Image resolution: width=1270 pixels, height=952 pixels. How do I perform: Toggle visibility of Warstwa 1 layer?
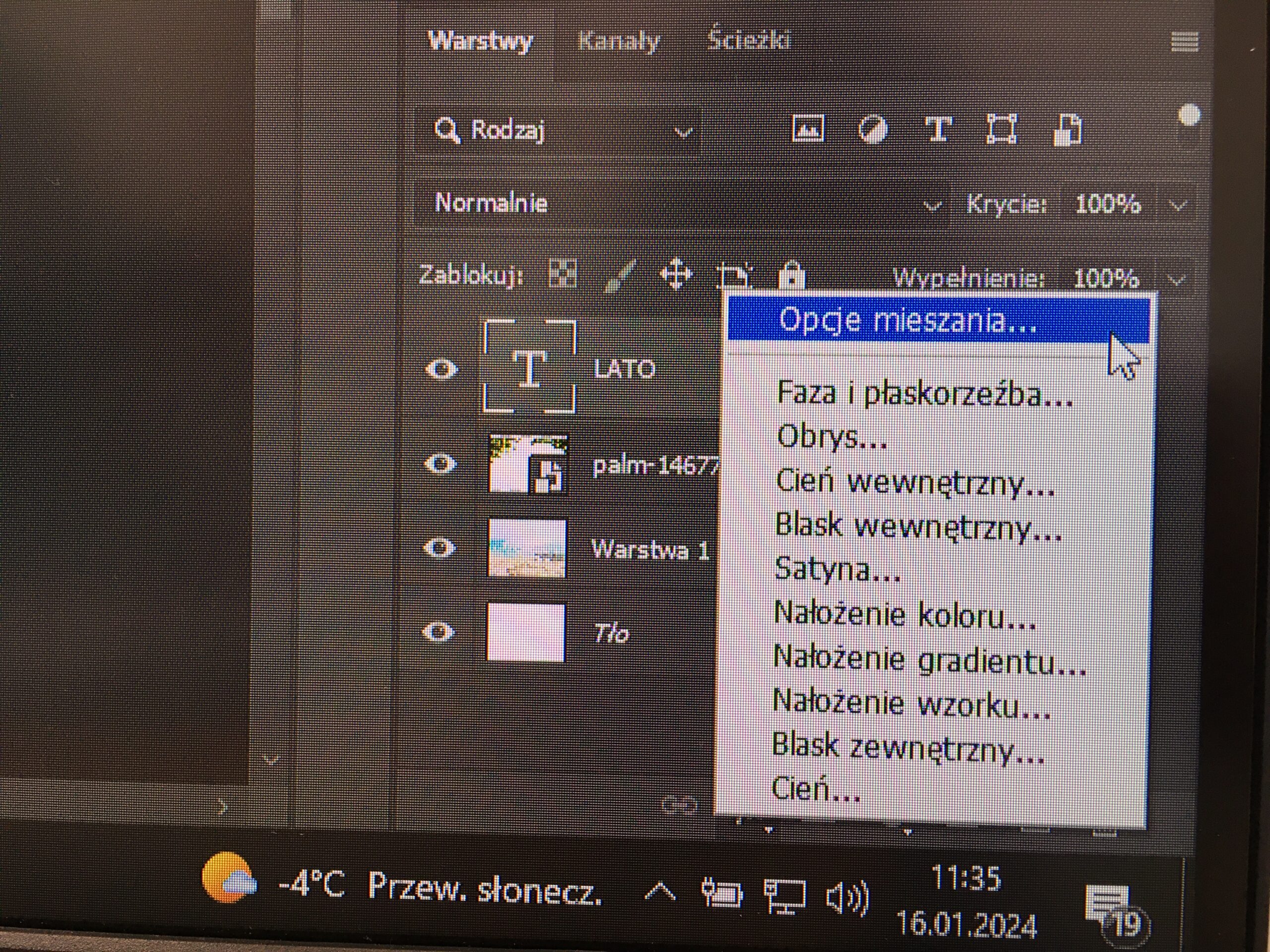coord(440,548)
